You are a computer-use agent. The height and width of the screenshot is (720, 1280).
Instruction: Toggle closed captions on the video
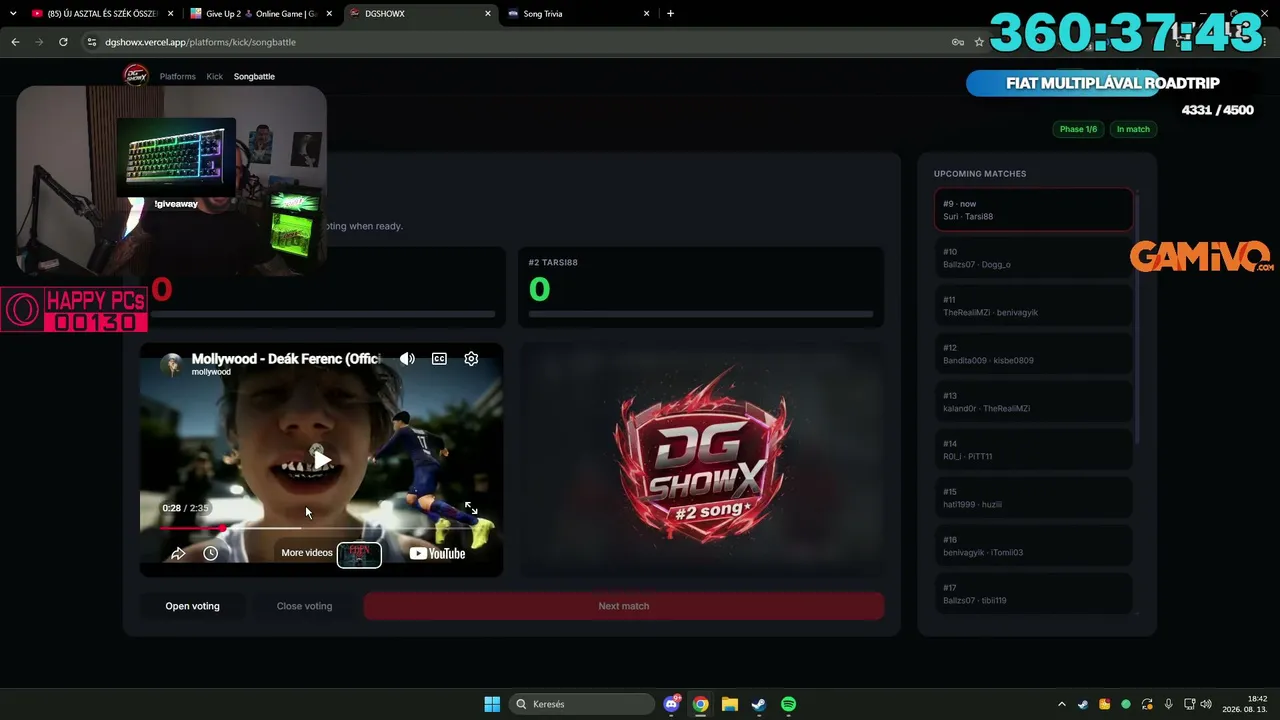point(439,359)
